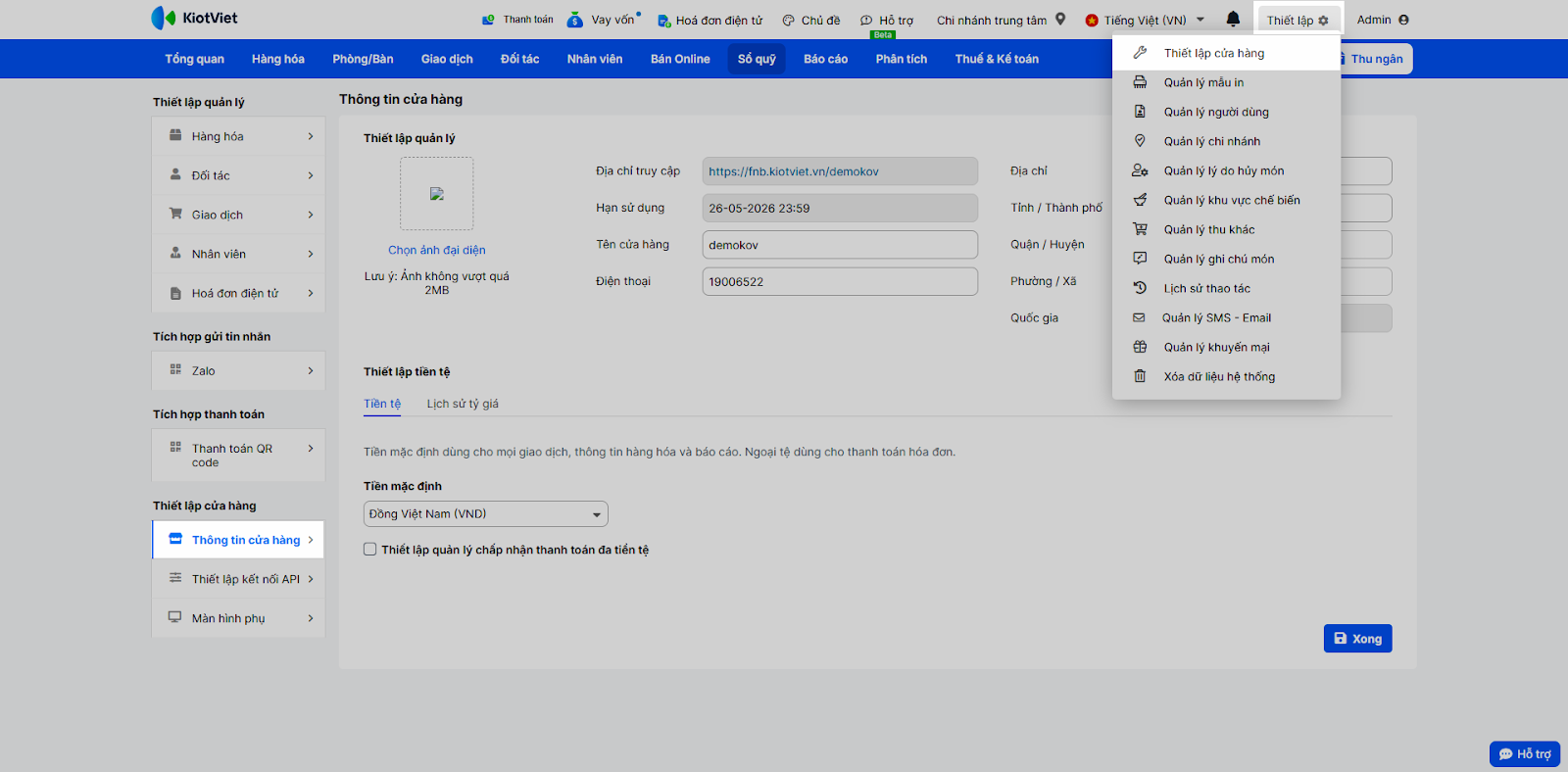Expand the Giao dịch sidebar item

[238, 215]
